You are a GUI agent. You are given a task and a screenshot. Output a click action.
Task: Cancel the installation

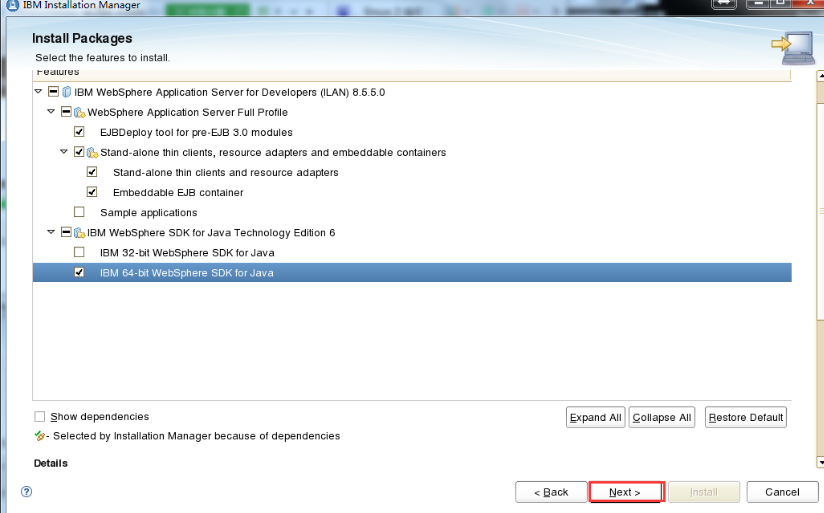(782, 492)
